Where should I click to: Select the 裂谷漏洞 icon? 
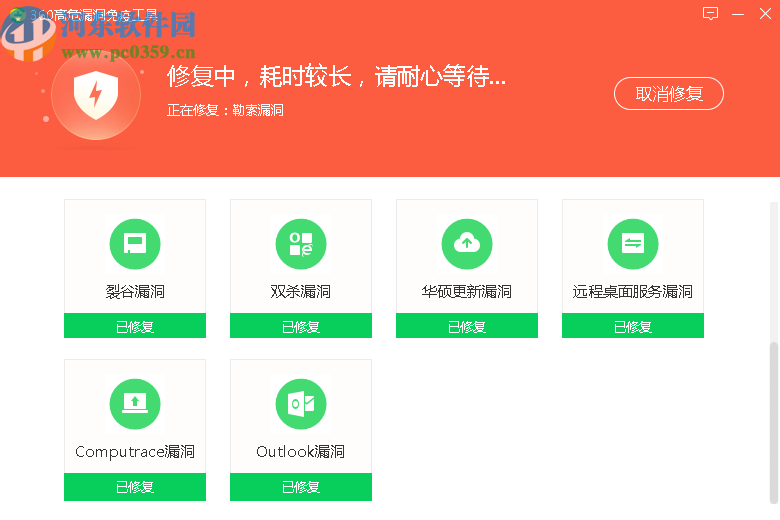coord(135,244)
